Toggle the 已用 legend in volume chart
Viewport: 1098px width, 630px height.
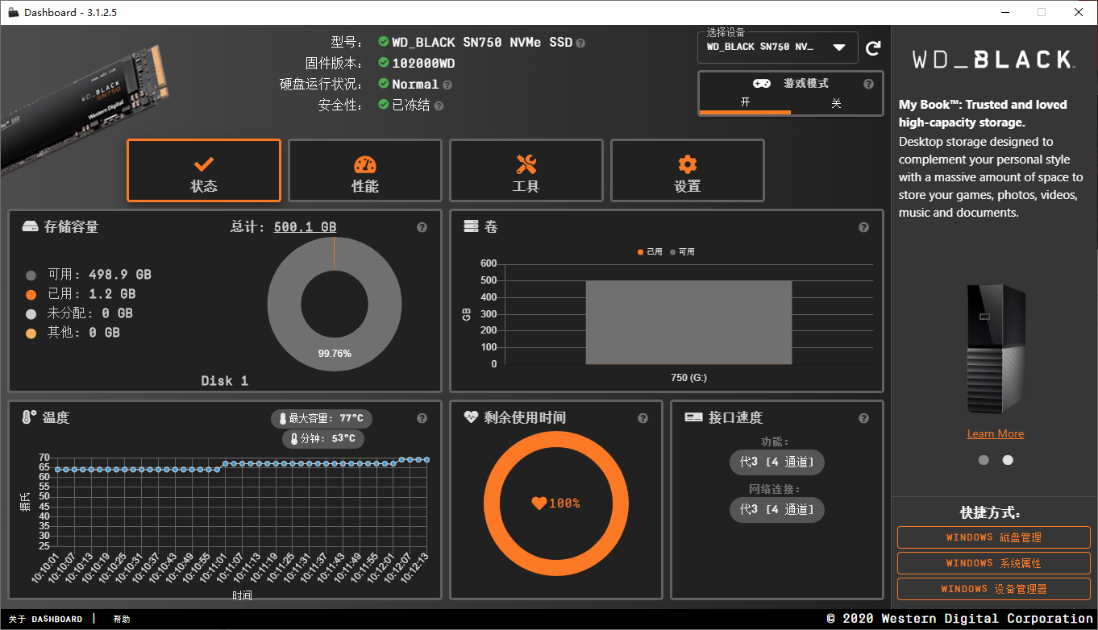(x=650, y=251)
